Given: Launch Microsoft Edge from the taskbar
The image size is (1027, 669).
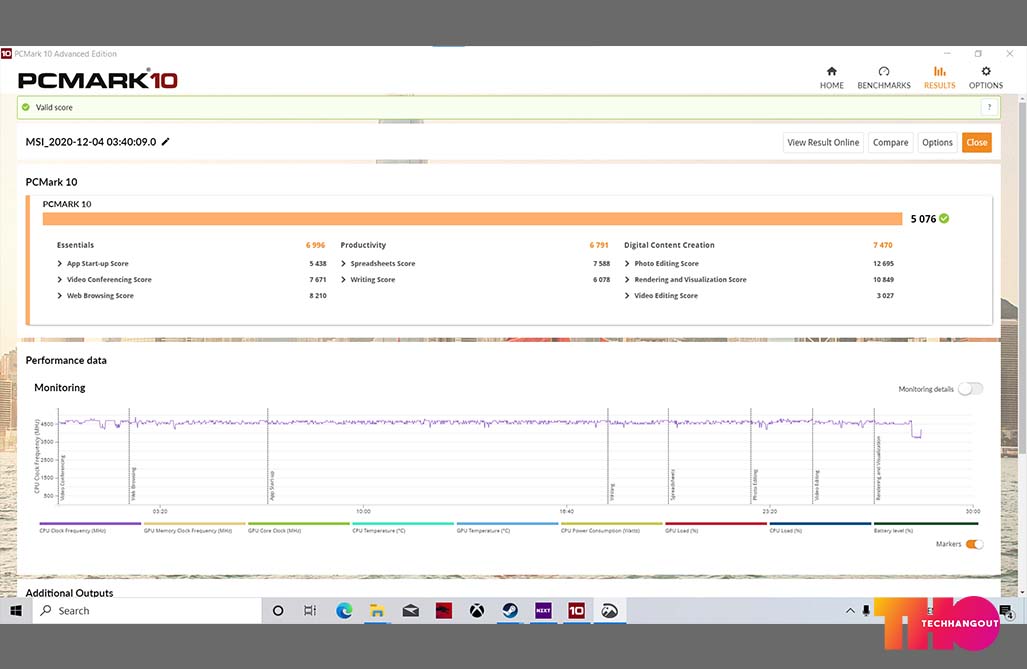Looking at the screenshot, I should (x=344, y=611).
